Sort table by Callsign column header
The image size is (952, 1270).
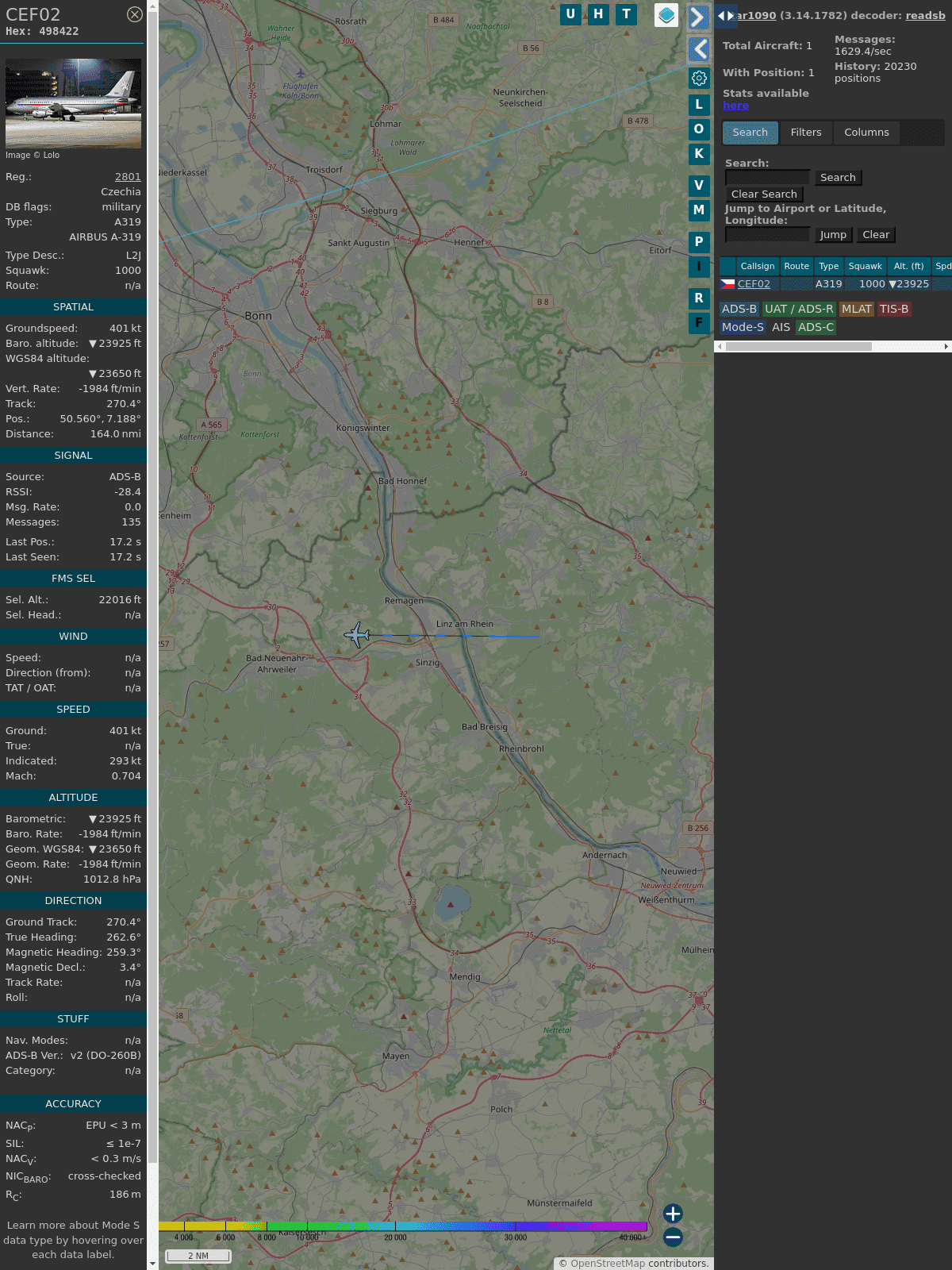click(757, 266)
